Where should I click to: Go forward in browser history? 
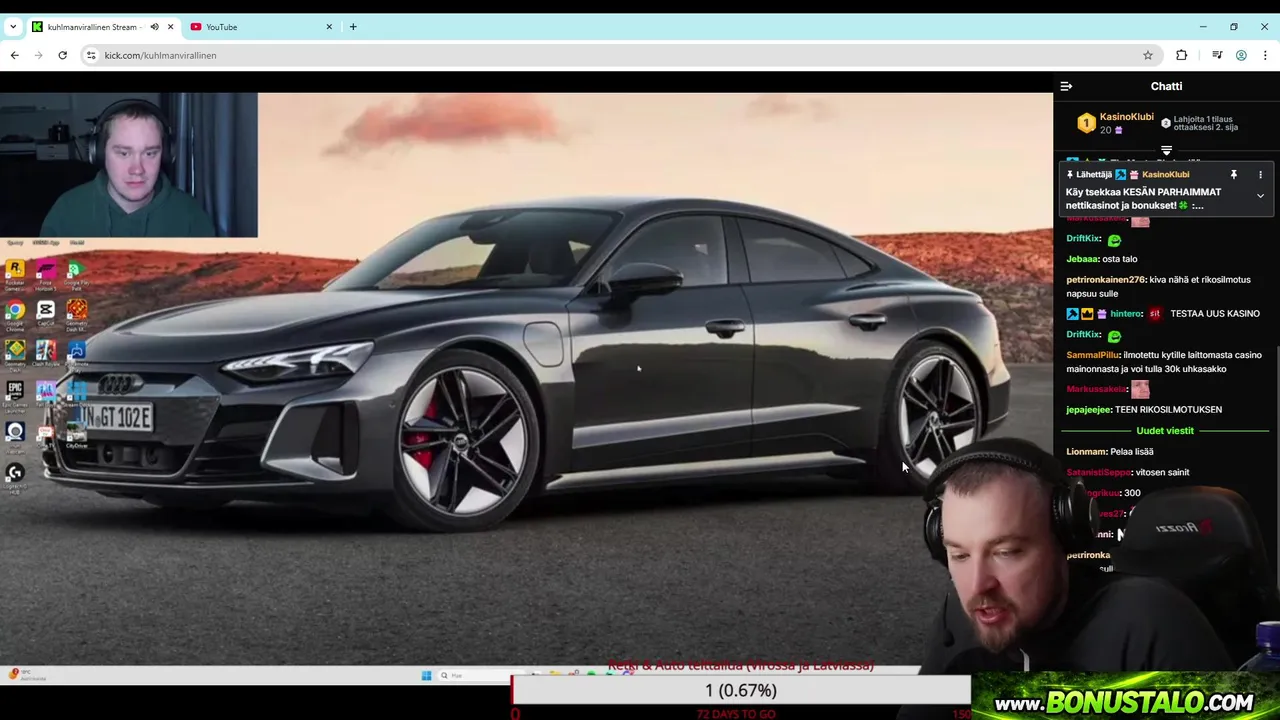point(38,55)
